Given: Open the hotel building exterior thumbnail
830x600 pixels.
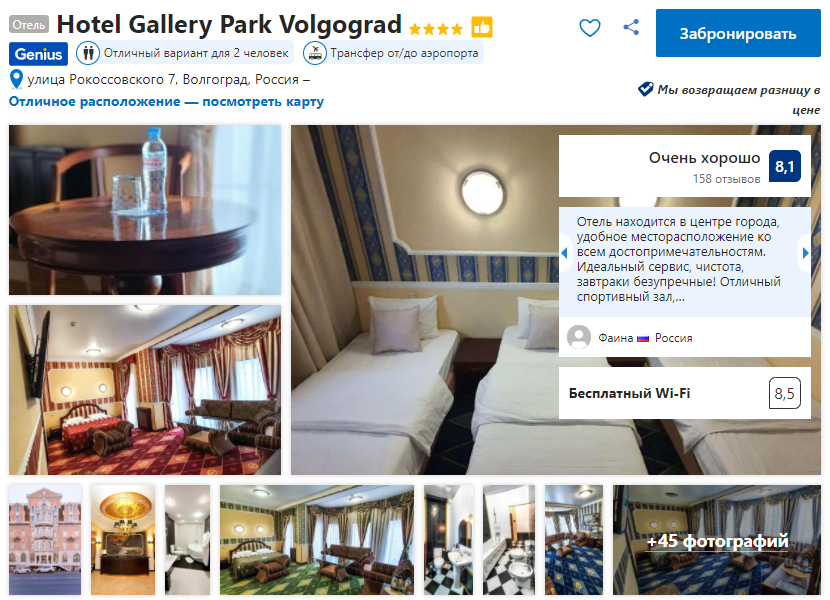Looking at the screenshot, I should pyautogui.click(x=45, y=540).
